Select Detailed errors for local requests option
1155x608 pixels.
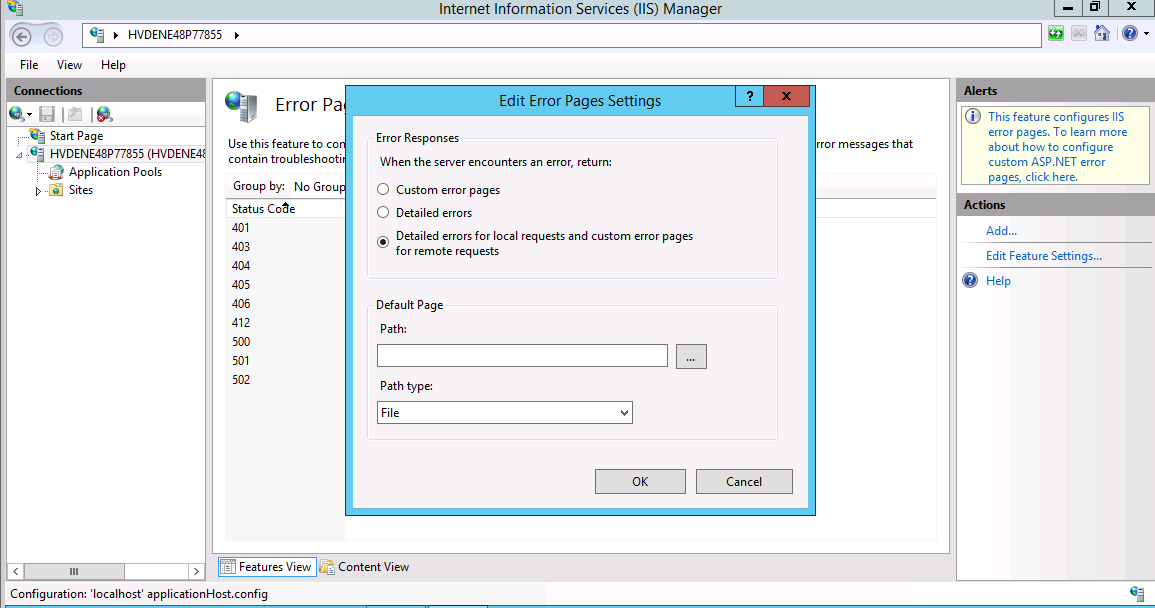(383, 242)
